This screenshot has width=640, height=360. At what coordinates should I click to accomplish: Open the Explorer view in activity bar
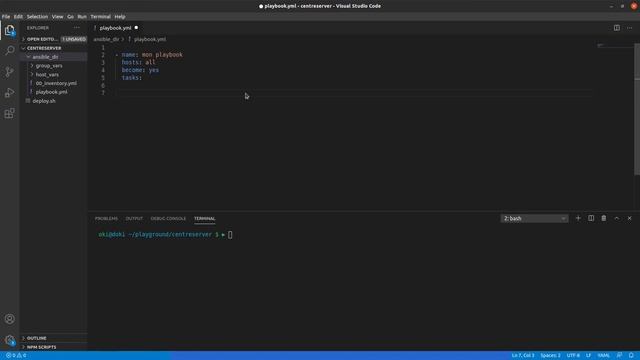(x=9, y=30)
